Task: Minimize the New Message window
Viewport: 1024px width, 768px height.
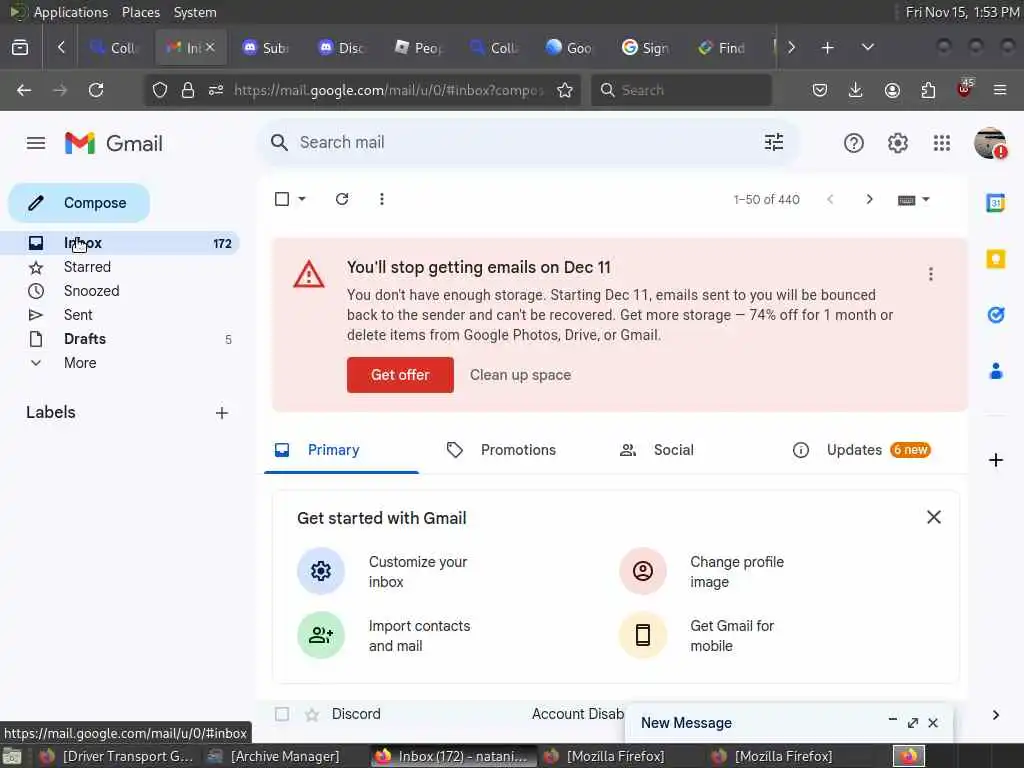Action: click(892, 720)
